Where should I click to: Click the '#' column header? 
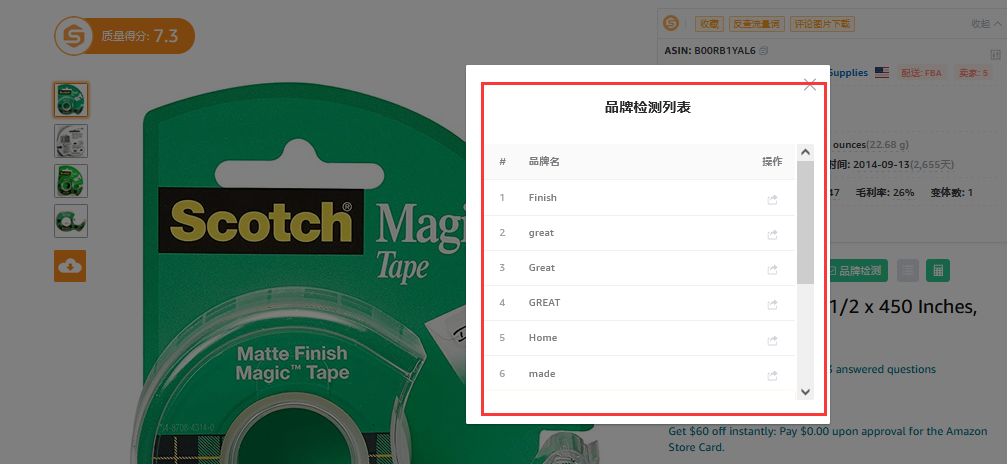click(503, 161)
